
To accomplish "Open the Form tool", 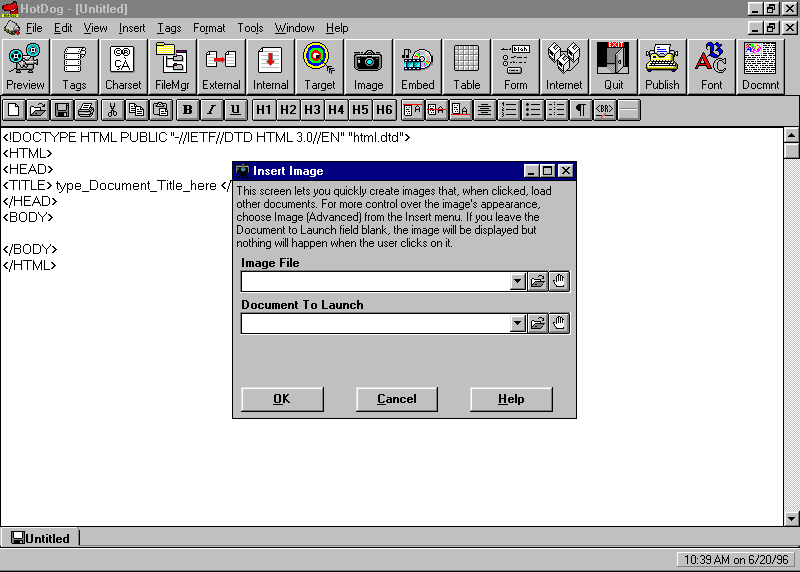I will point(515,67).
